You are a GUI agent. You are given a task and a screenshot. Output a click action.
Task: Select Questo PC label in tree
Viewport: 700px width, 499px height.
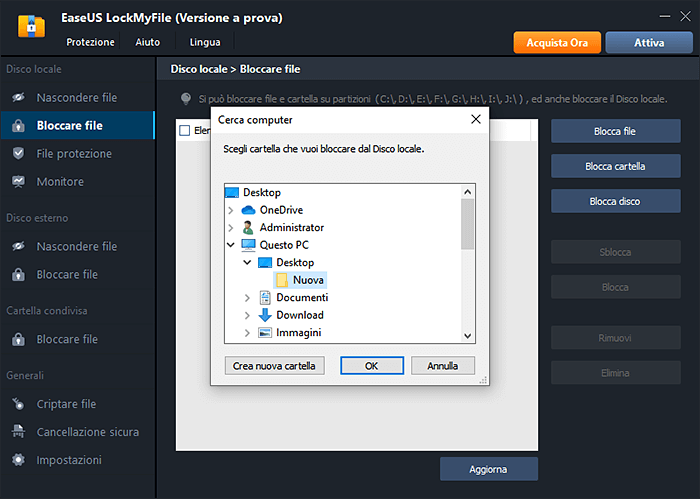(x=284, y=245)
